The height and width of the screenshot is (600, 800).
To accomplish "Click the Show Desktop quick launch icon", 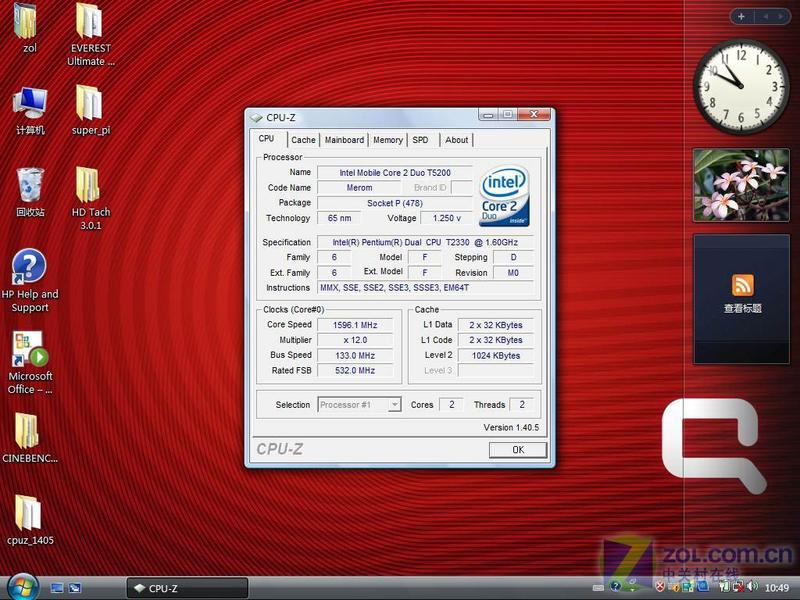I will click(x=57, y=588).
